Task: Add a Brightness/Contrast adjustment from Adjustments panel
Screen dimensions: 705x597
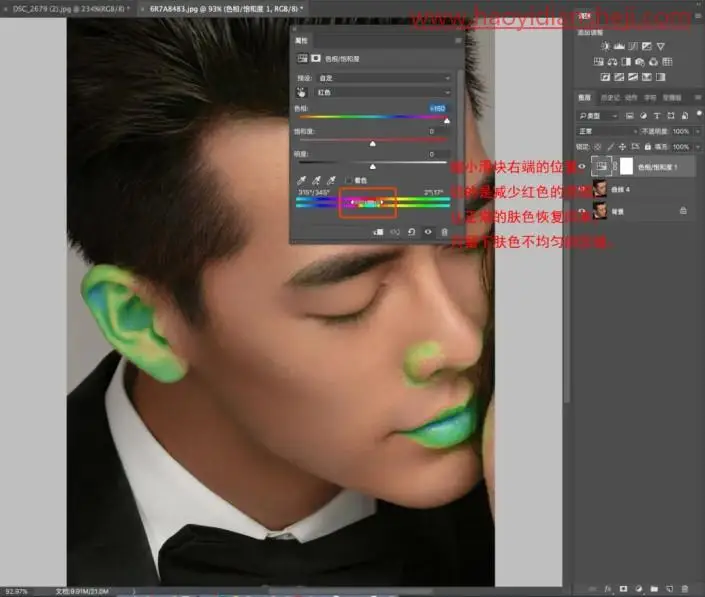Action: tap(605, 46)
